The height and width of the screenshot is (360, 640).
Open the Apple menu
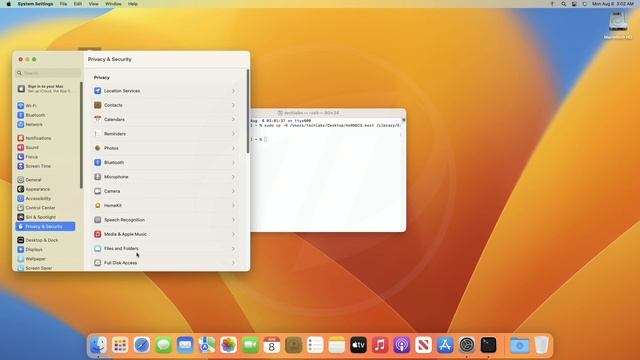9,4
